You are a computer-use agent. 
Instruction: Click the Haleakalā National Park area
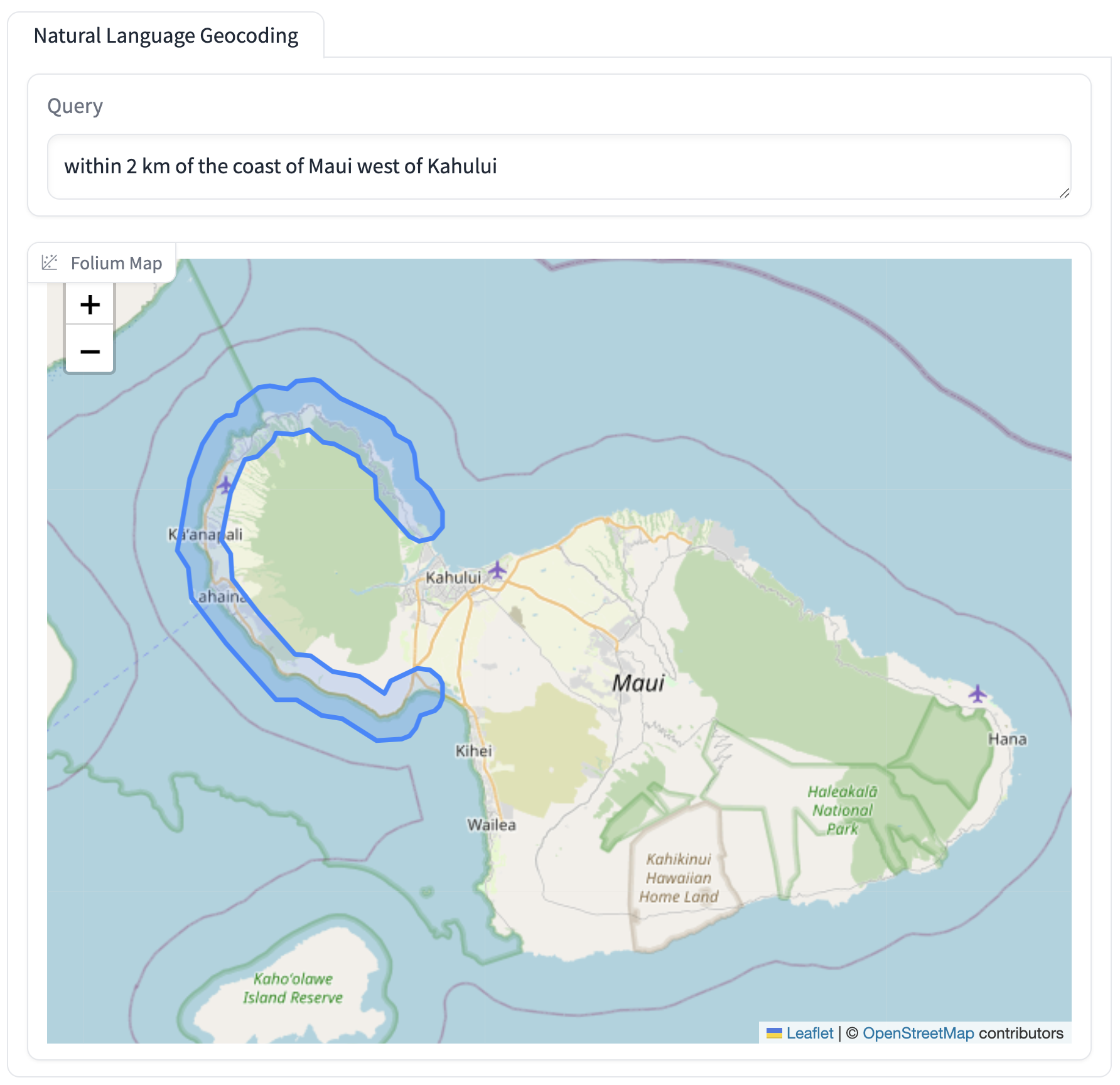point(843,810)
